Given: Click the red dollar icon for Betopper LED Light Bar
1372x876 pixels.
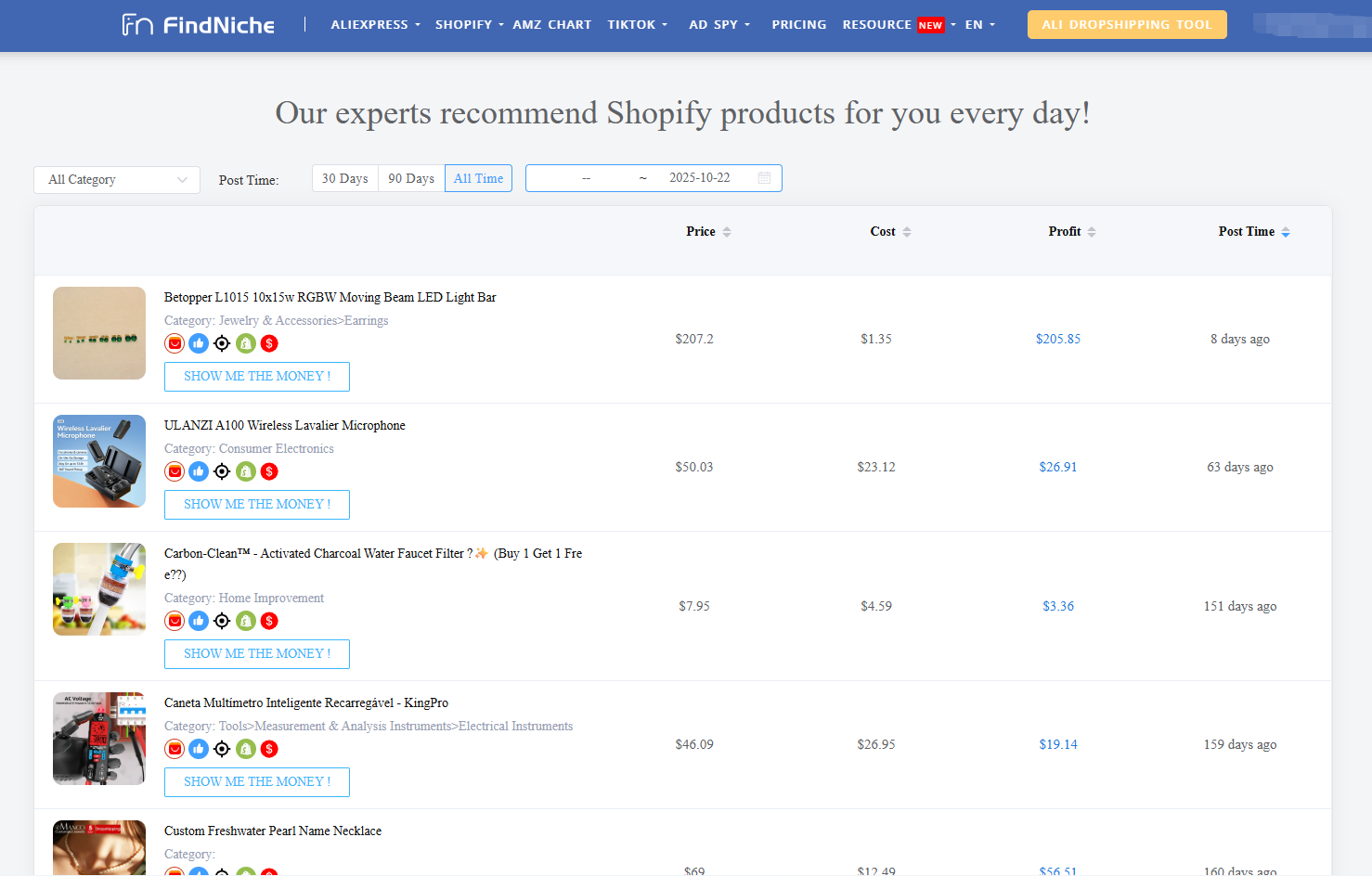Looking at the screenshot, I should [x=269, y=343].
